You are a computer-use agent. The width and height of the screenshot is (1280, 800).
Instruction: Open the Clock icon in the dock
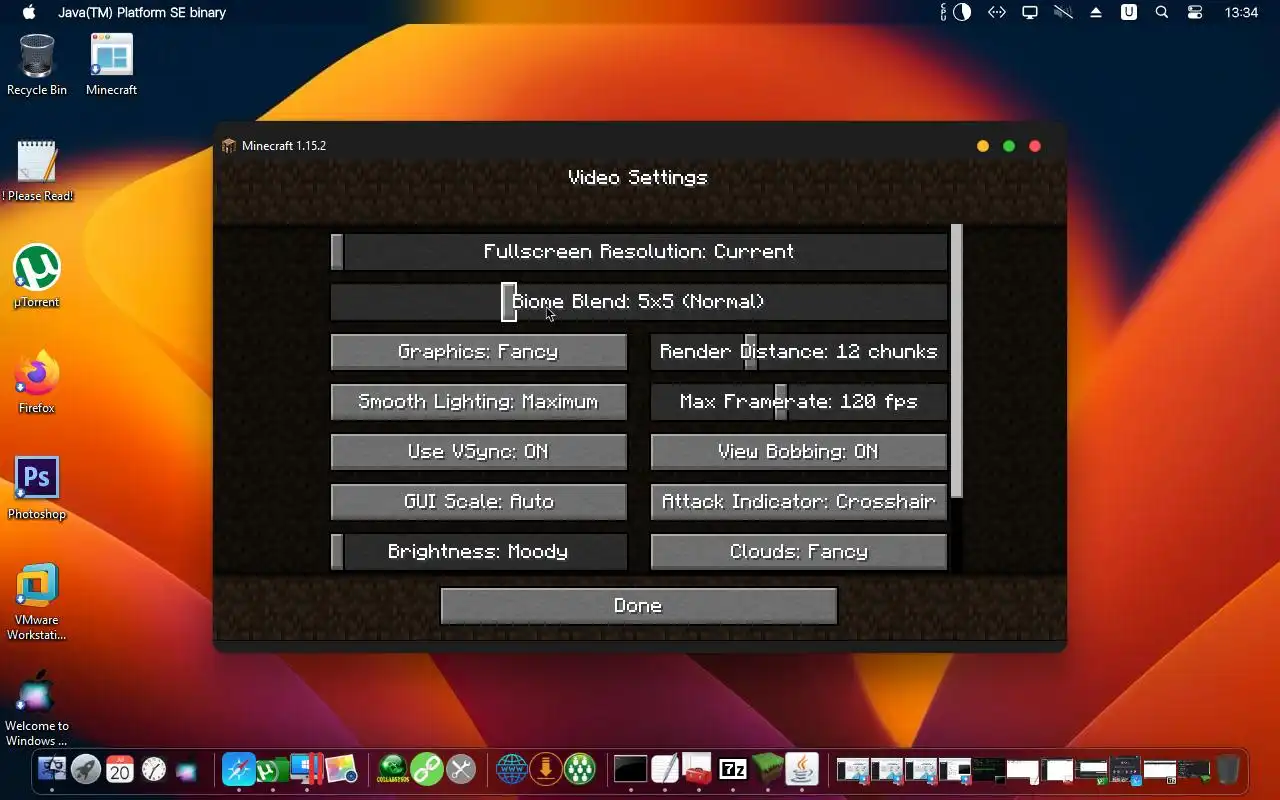154,769
